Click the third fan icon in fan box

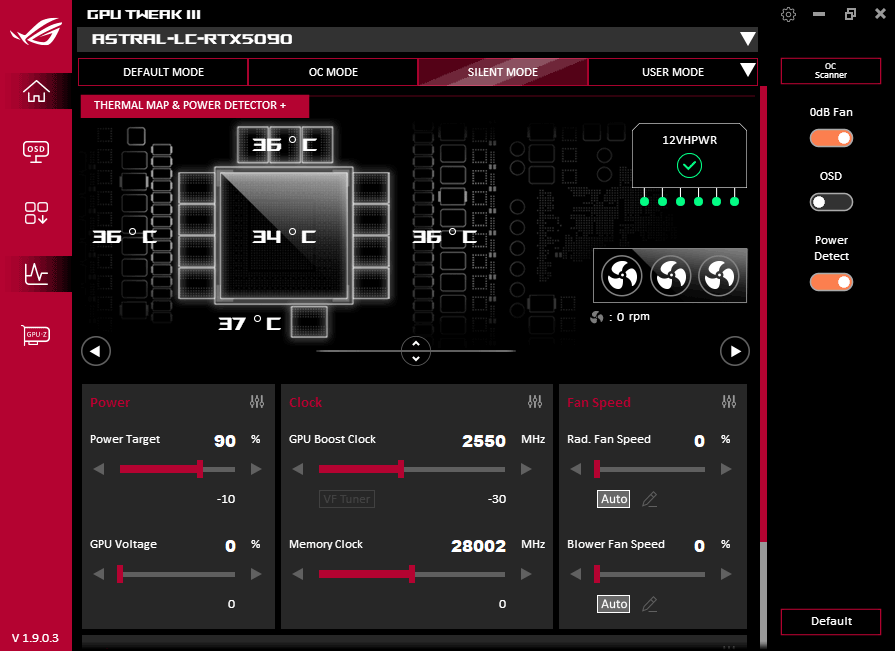[x=719, y=276]
